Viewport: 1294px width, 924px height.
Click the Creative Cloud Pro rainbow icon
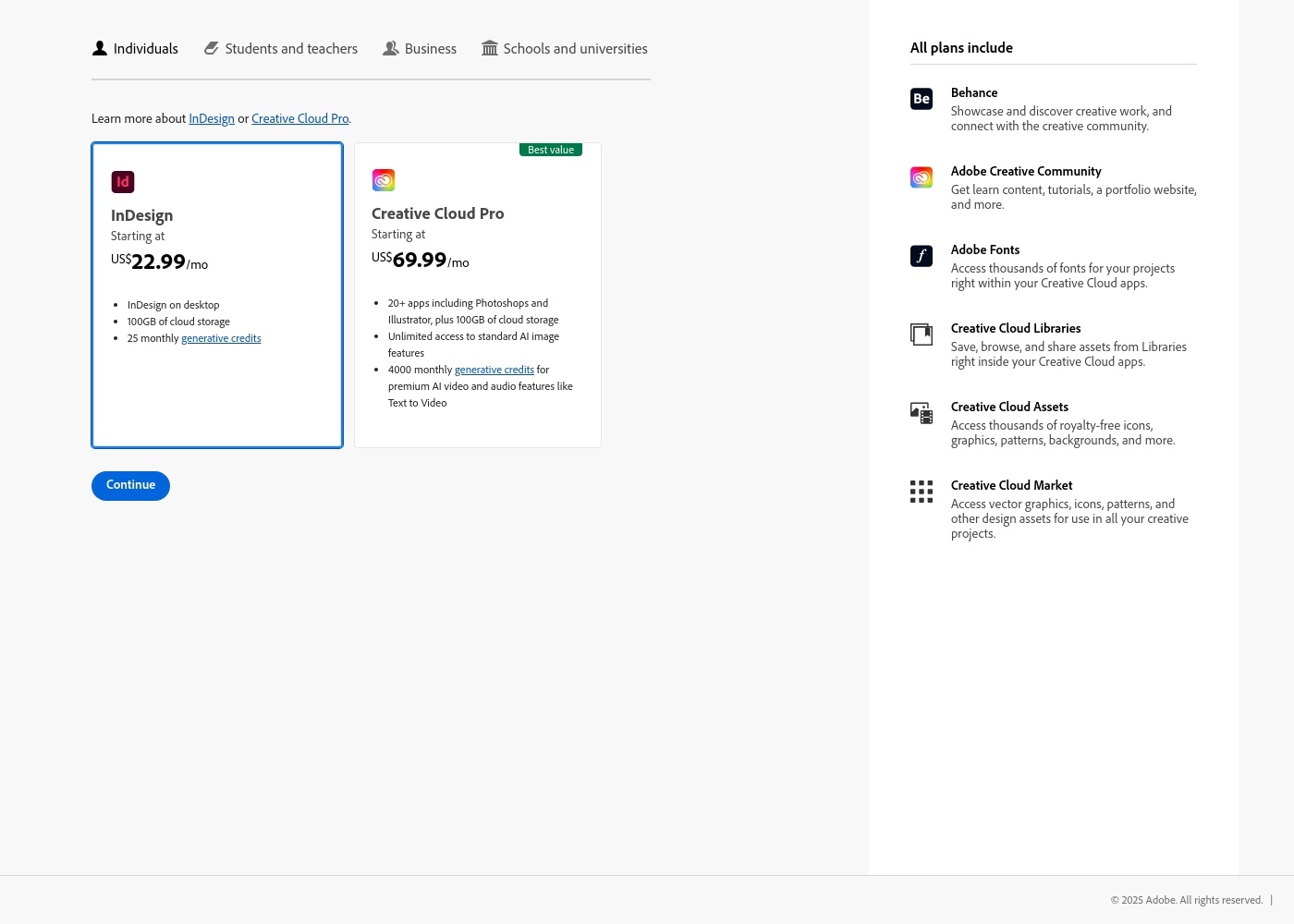click(x=384, y=180)
